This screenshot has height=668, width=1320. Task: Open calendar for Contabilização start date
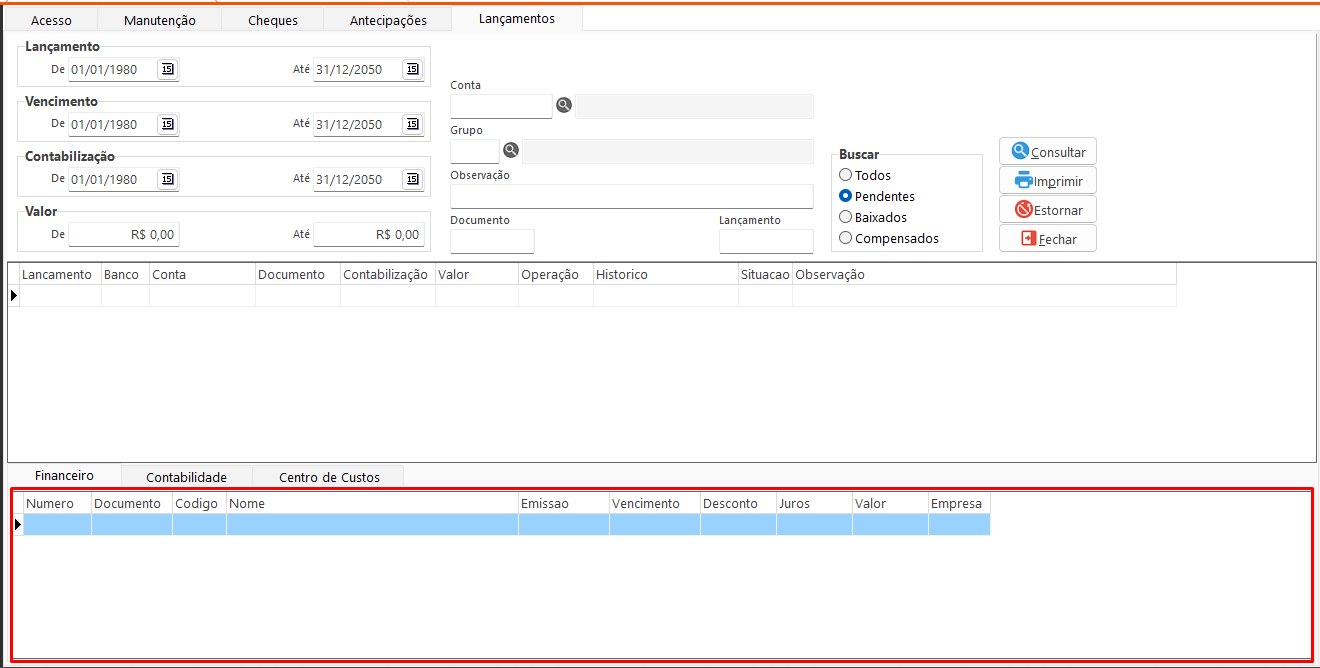click(x=168, y=179)
